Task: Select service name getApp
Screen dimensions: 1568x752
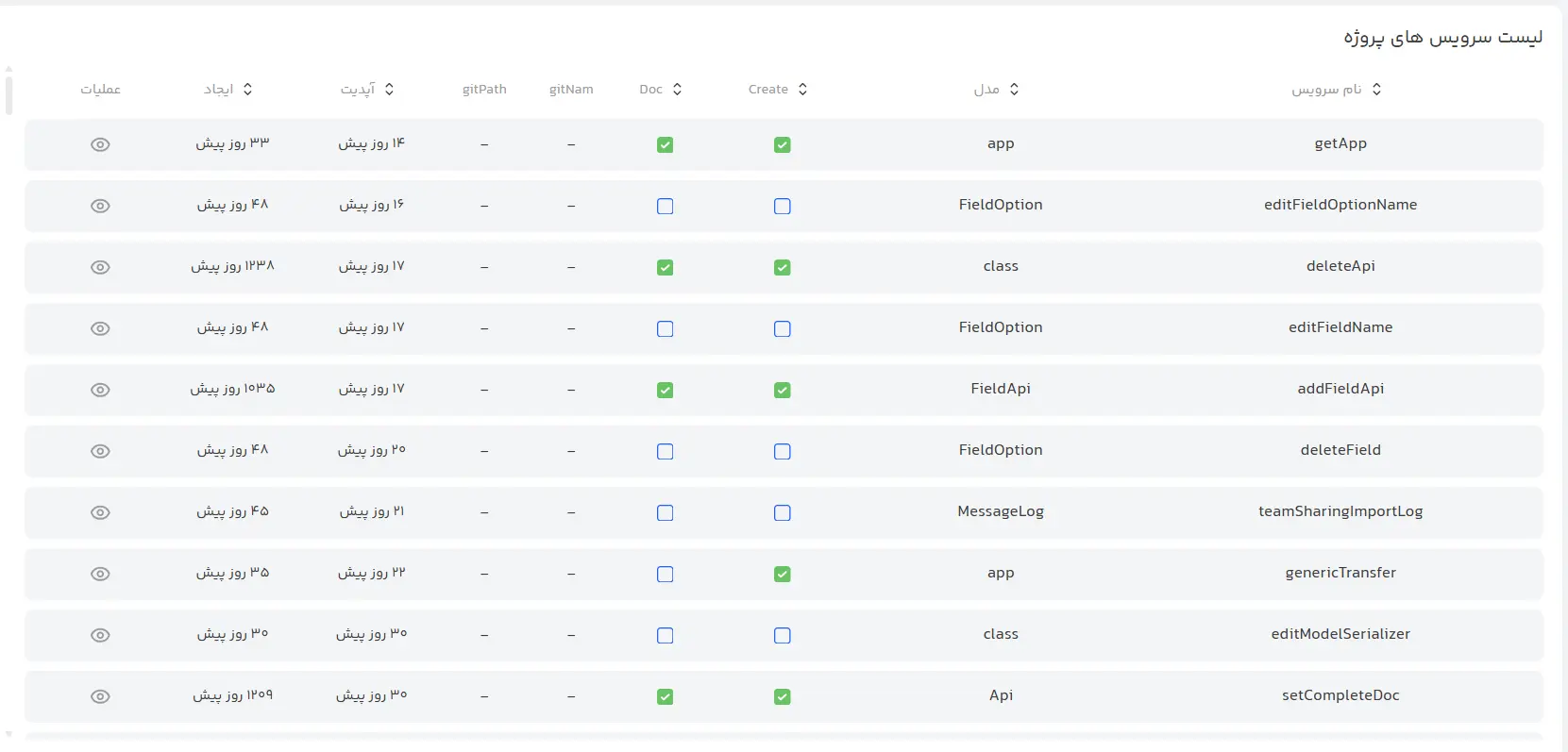Action: pyautogui.click(x=1340, y=143)
